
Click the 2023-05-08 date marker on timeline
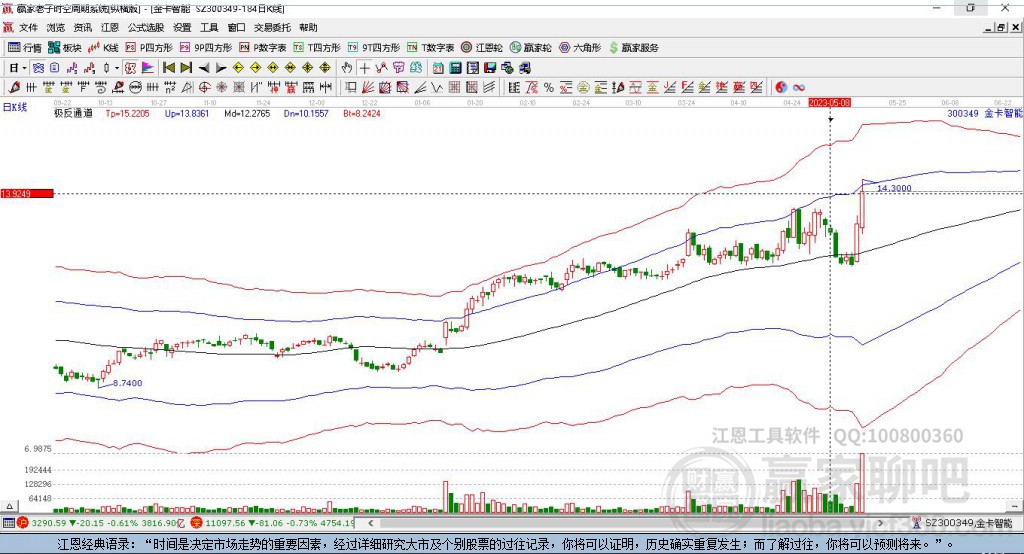pos(829,102)
